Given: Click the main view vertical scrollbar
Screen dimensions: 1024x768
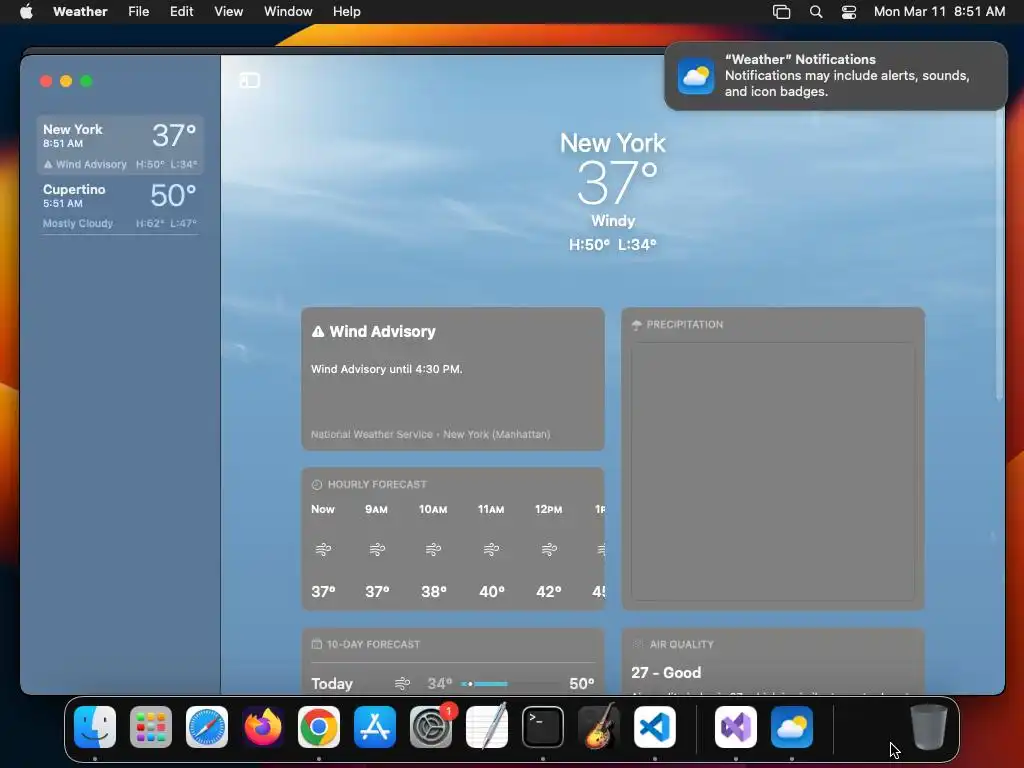Looking at the screenshot, I should pyautogui.click(x=999, y=255).
